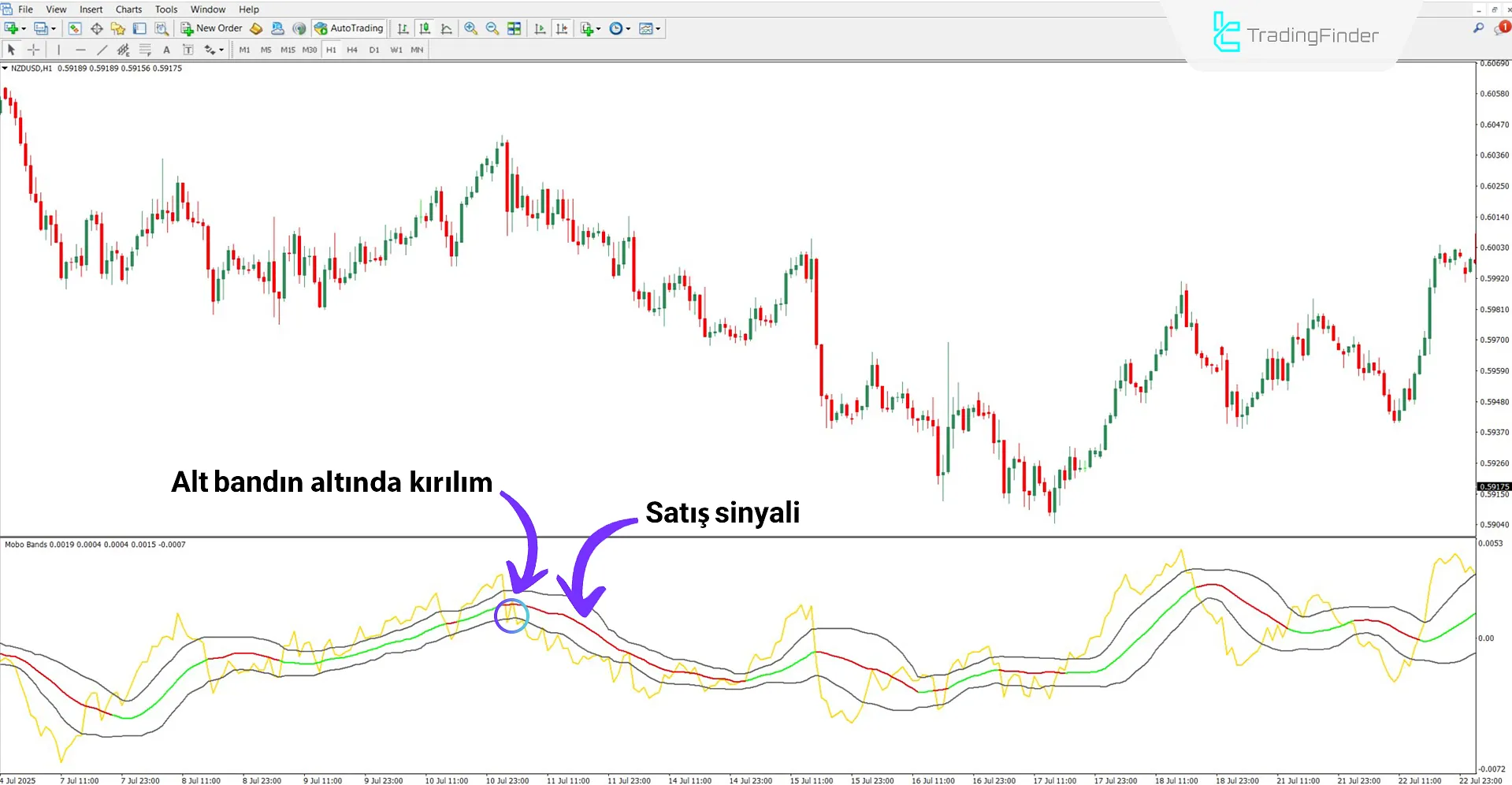The width and height of the screenshot is (1512, 785).
Task: Switch to line chart mode
Action: pyautogui.click(x=446, y=28)
